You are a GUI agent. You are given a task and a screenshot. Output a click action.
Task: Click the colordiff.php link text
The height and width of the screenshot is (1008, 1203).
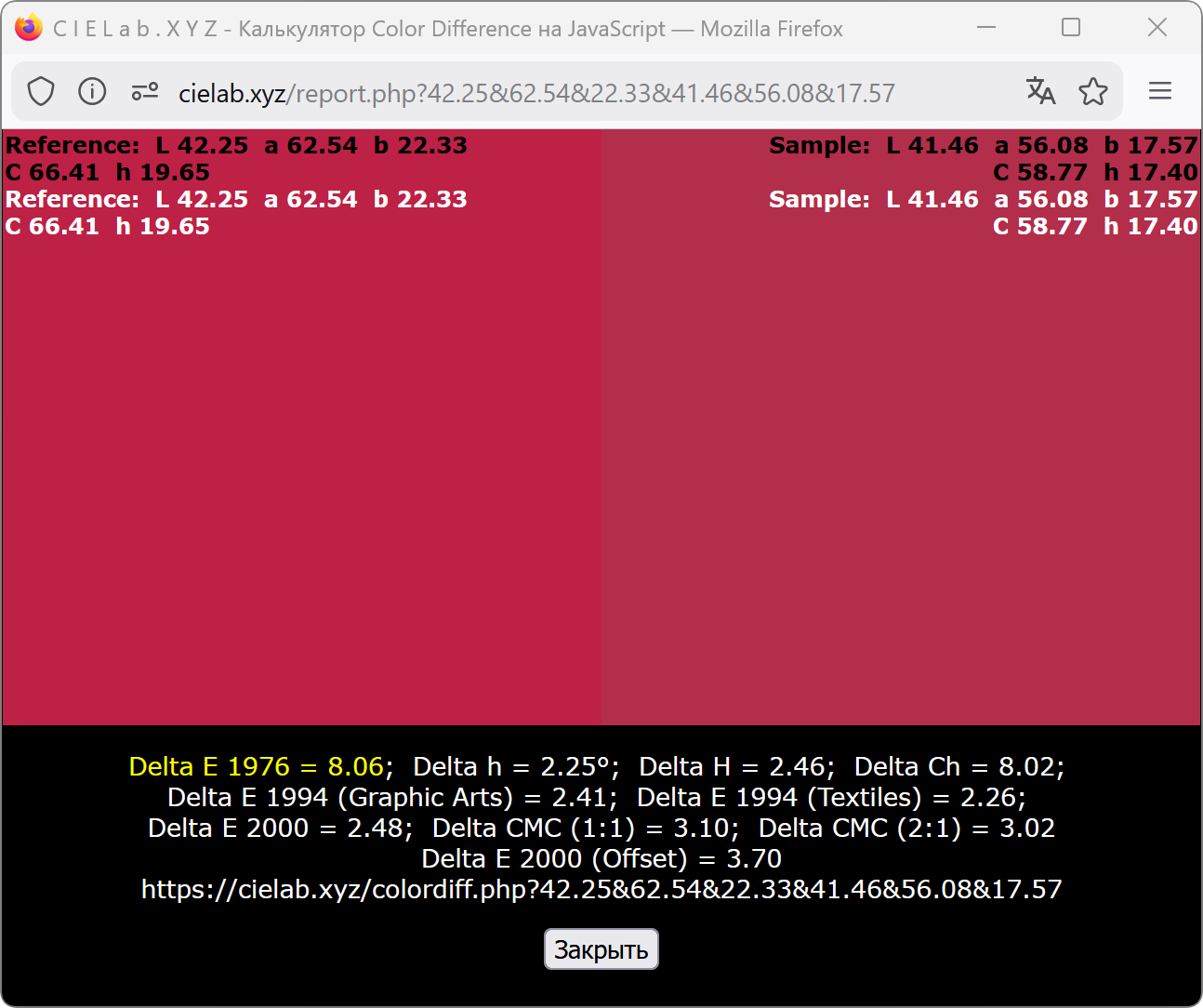[x=601, y=890]
